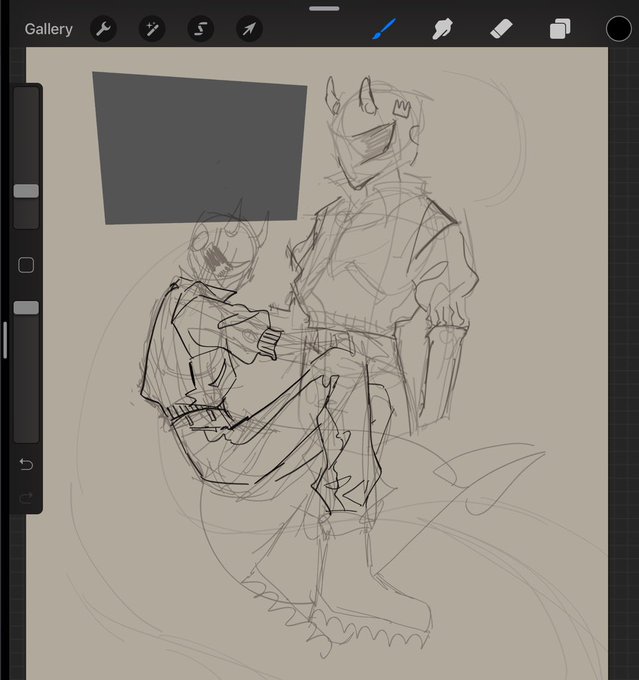This screenshot has height=680, width=639.
Task: Open the Adjustments magic wand menu
Action: click(x=152, y=29)
